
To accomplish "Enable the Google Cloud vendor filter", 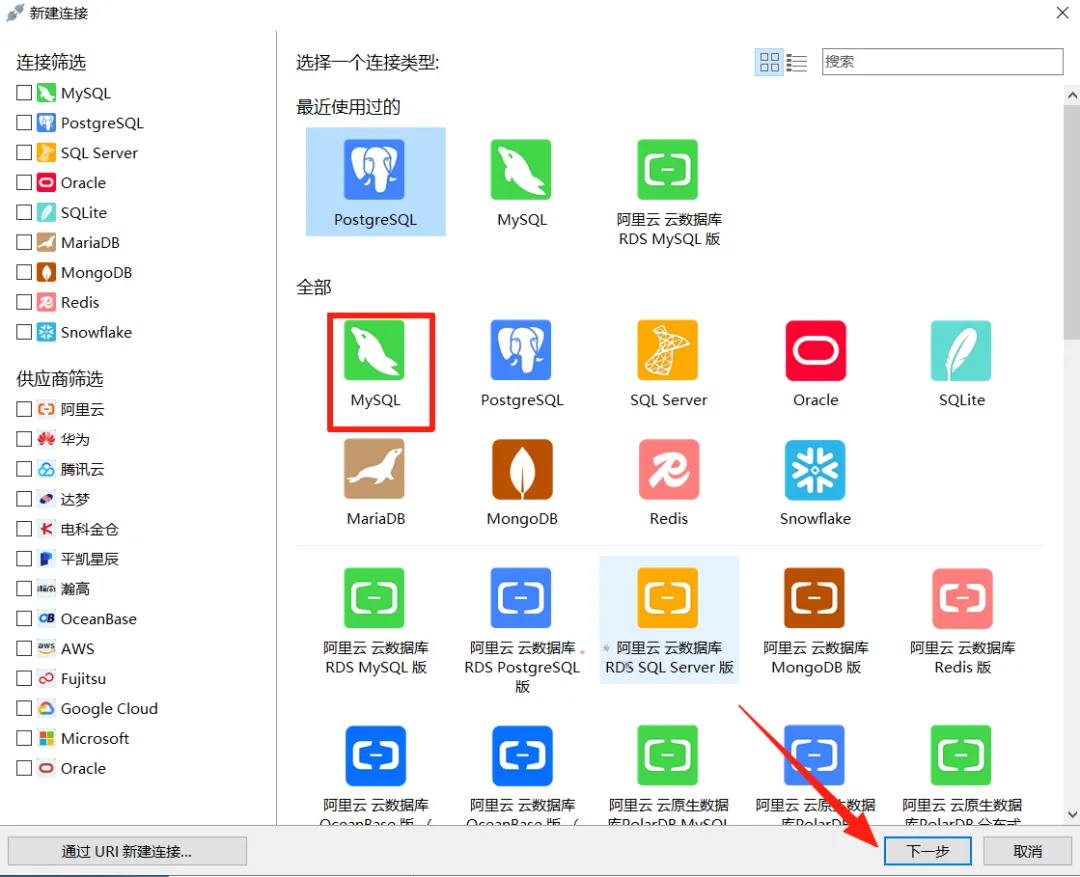I will tap(24, 708).
